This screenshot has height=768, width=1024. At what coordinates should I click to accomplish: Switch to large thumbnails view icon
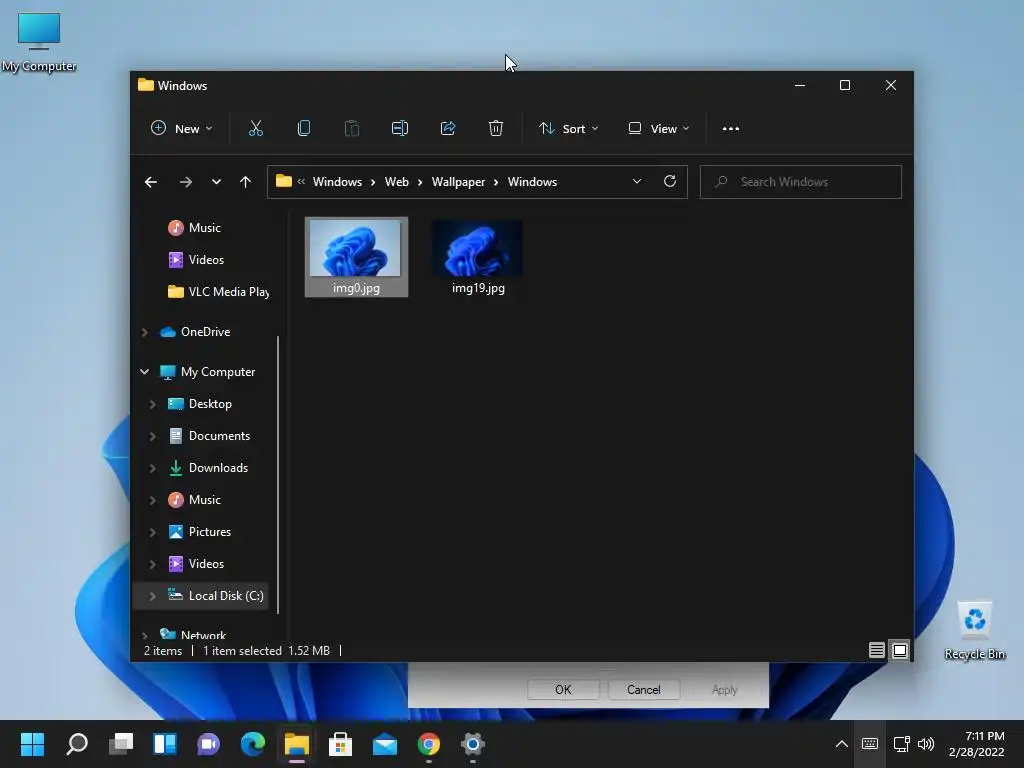pyautogui.click(x=900, y=650)
